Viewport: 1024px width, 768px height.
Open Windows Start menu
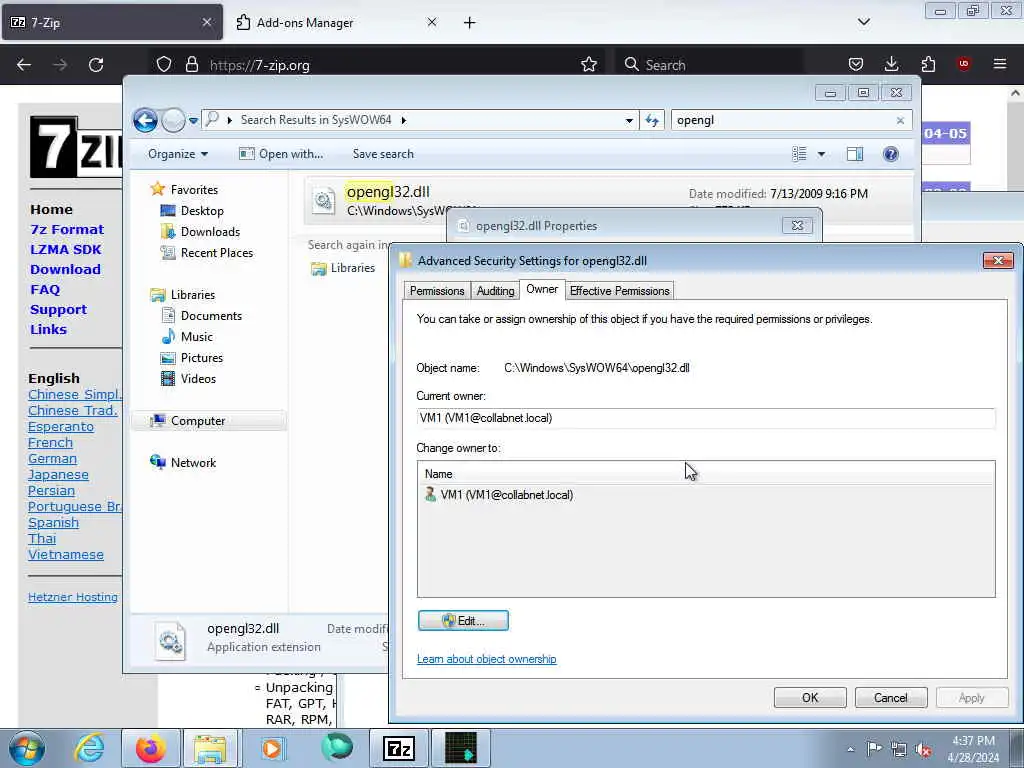coord(27,748)
